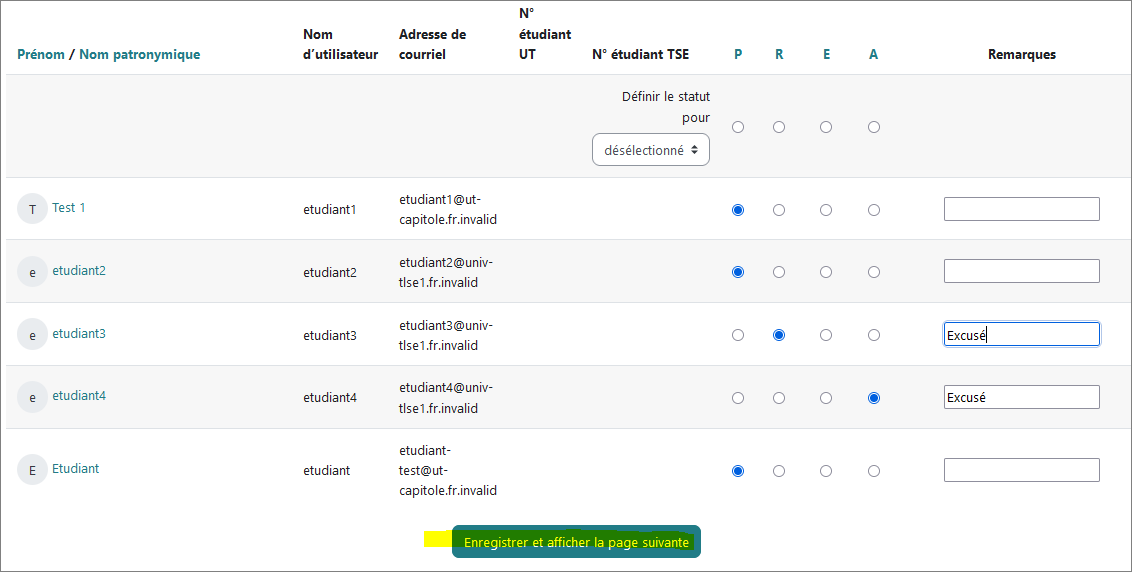Image resolution: width=1132 pixels, height=572 pixels.
Task: Click Enregistrer et afficher la page suivante
Action: click(x=576, y=542)
